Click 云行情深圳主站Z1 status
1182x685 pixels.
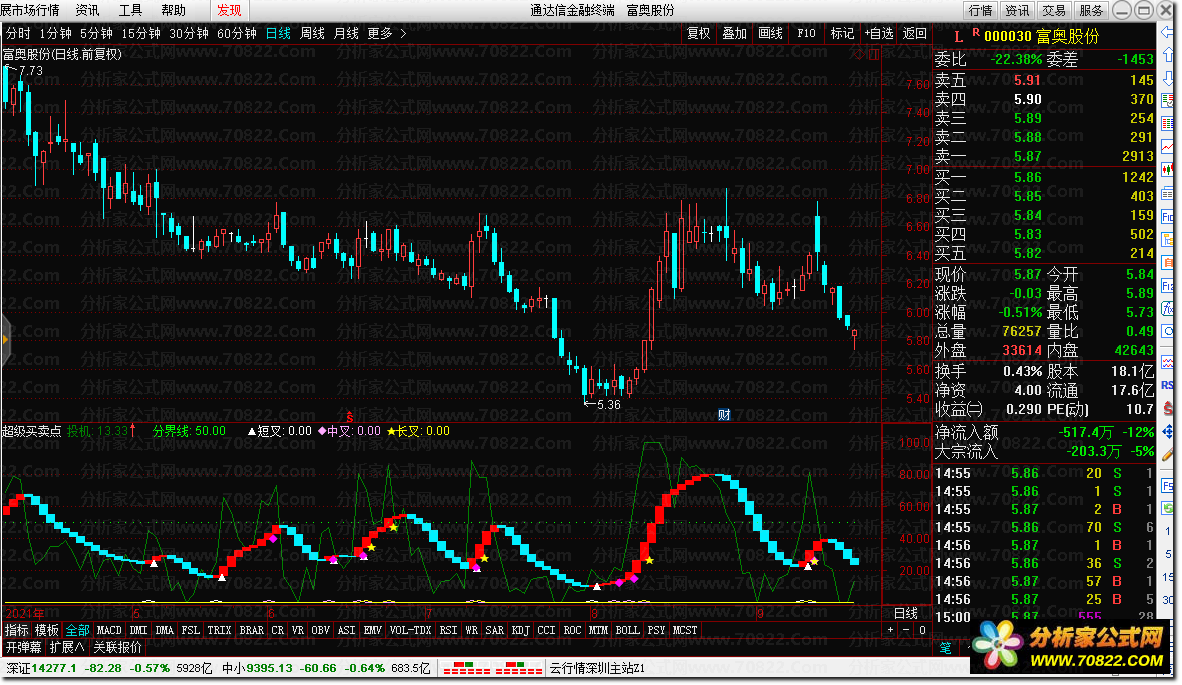point(598,668)
